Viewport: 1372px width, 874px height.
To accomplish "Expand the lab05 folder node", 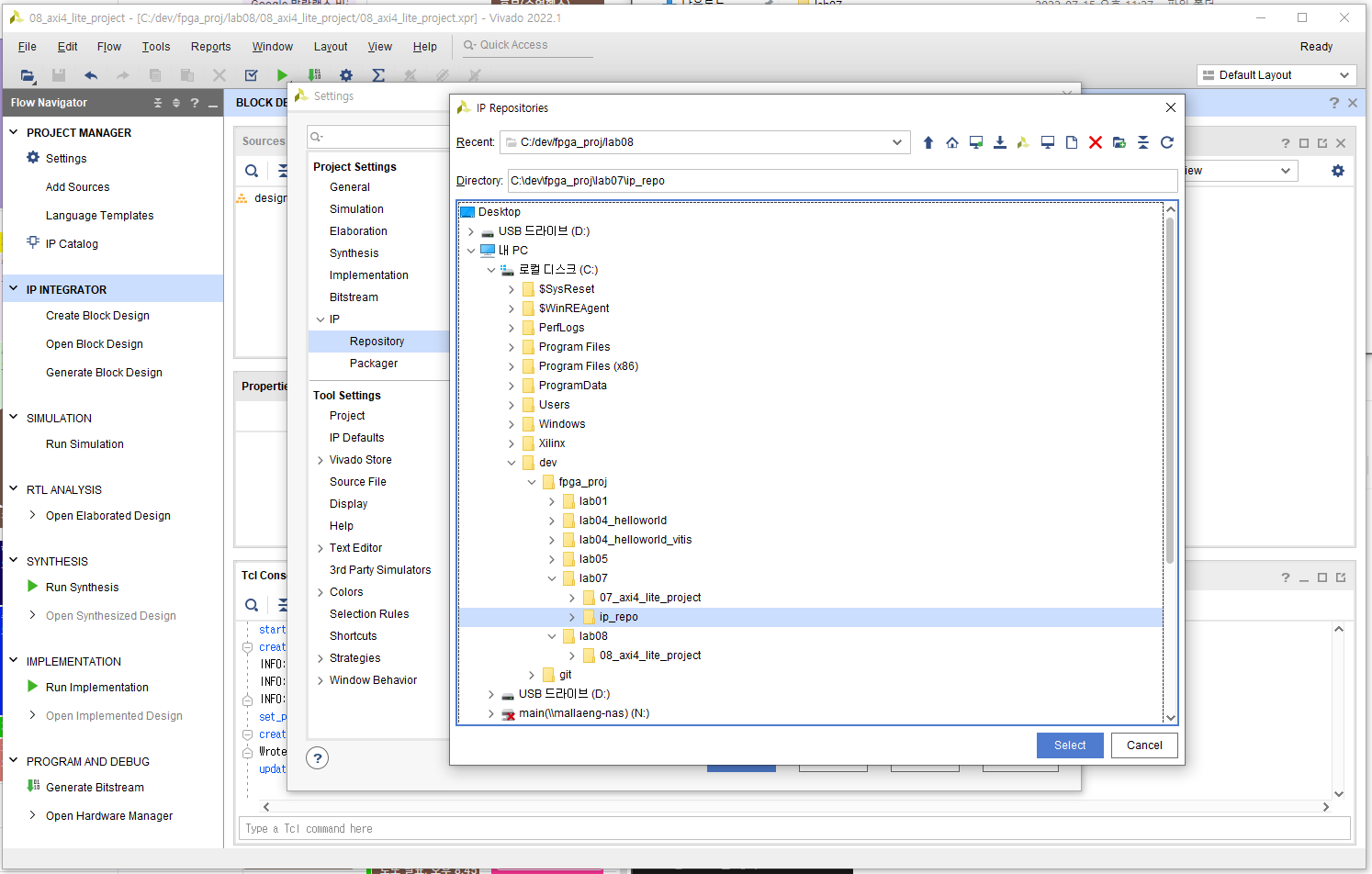I will coord(552,559).
